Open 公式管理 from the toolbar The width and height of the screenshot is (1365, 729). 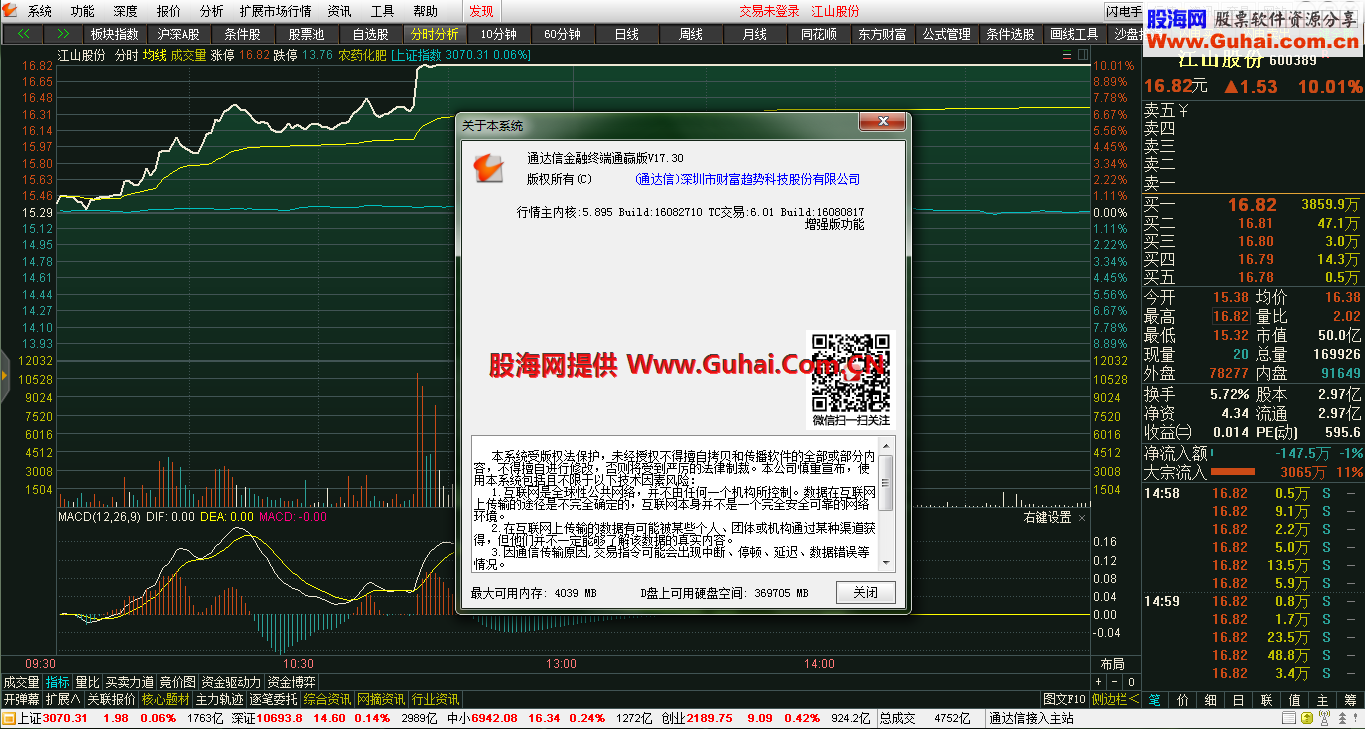click(946, 34)
